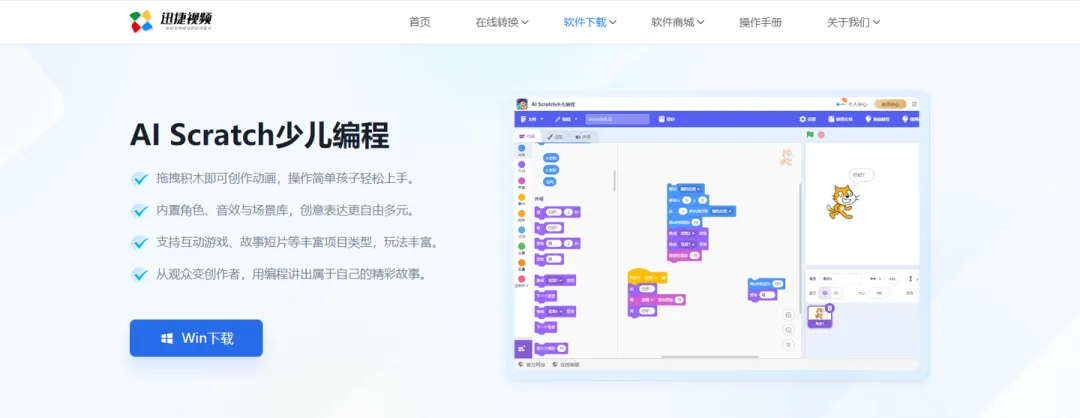This screenshot has height=418, width=1080.
Task: Click the AI Scratch少儿编程 page heading
Action: click(x=260, y=135)
